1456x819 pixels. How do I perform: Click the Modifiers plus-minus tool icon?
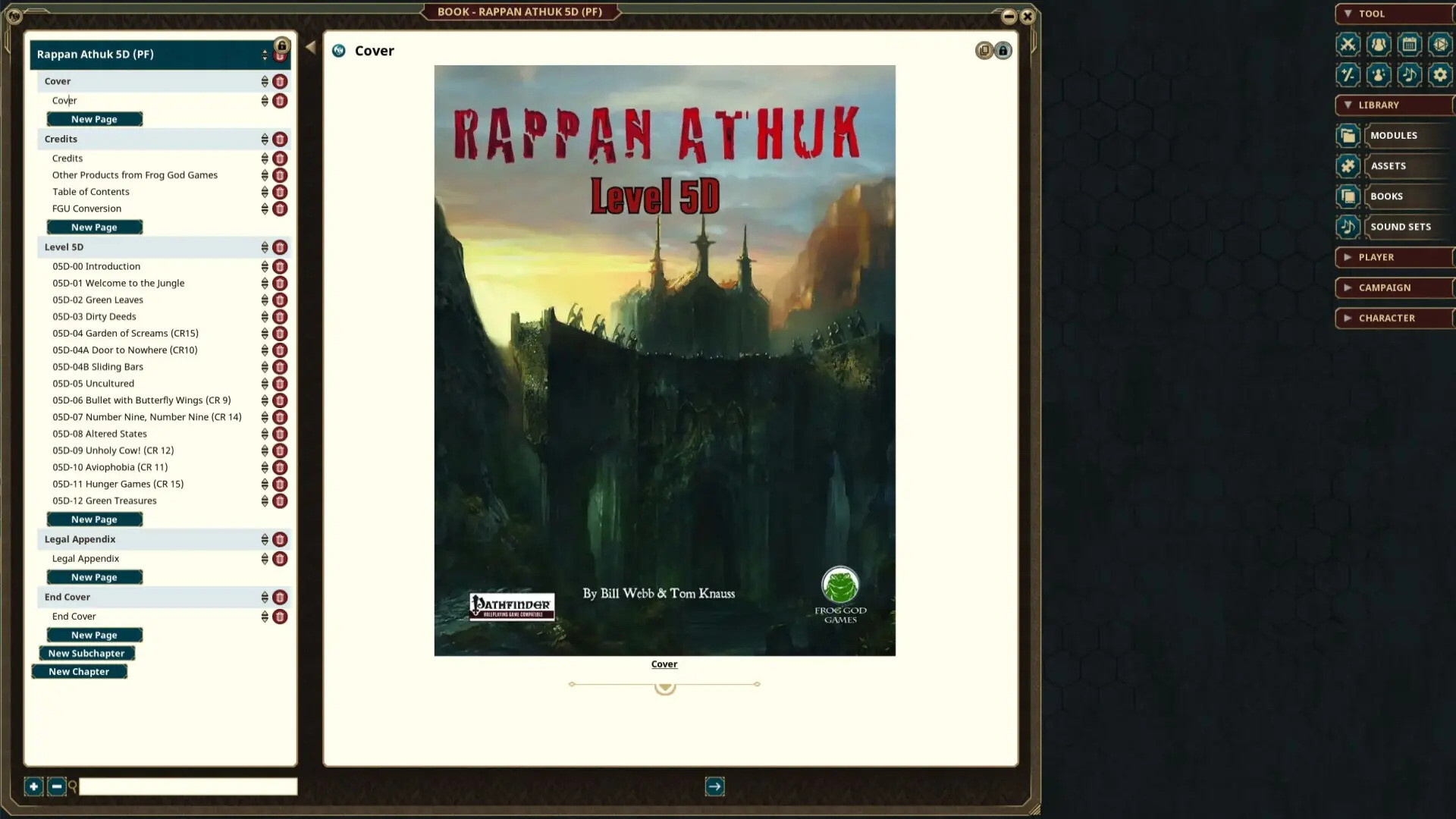(1348, 74)
